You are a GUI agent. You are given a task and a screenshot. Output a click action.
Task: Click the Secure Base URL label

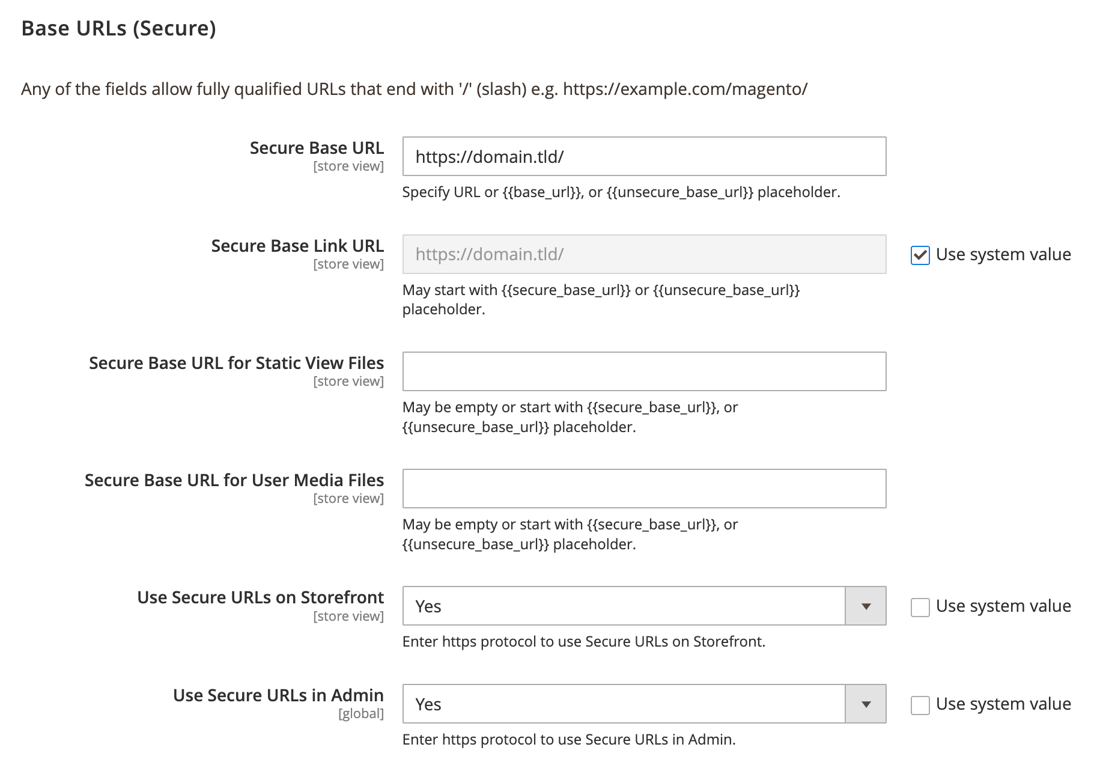tap(316, 147)
